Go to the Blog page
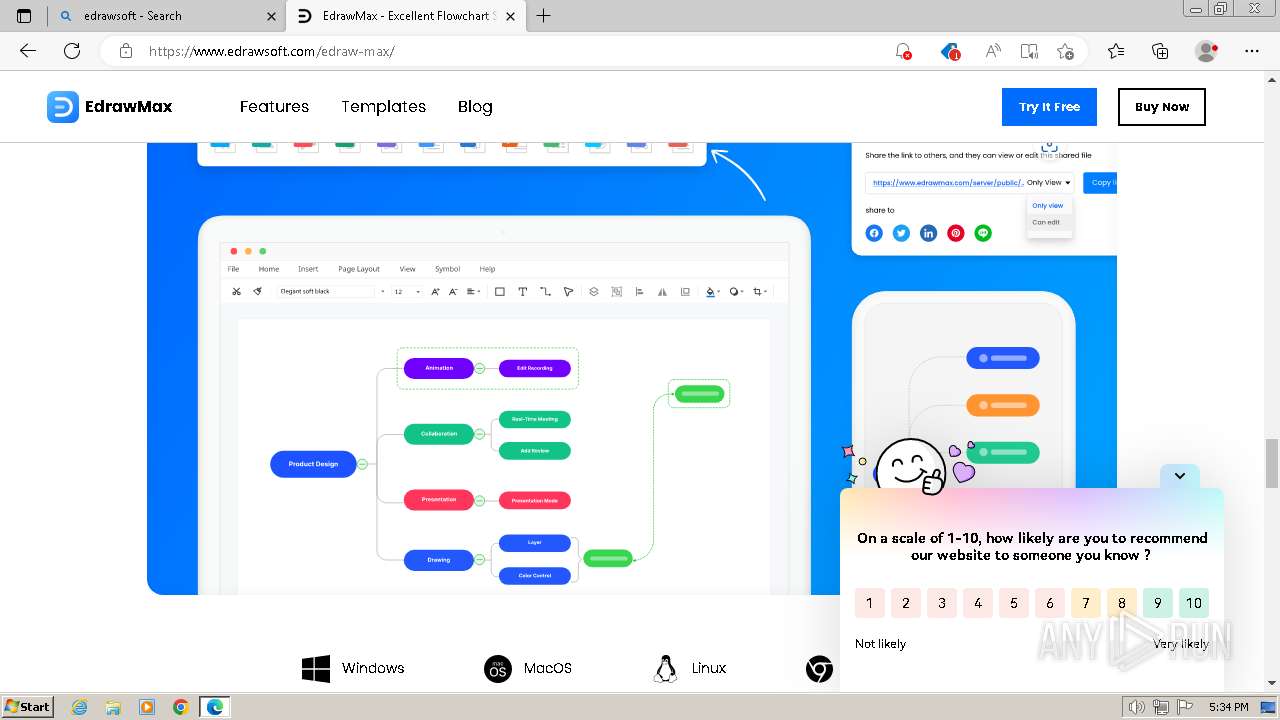 (475, 107)
